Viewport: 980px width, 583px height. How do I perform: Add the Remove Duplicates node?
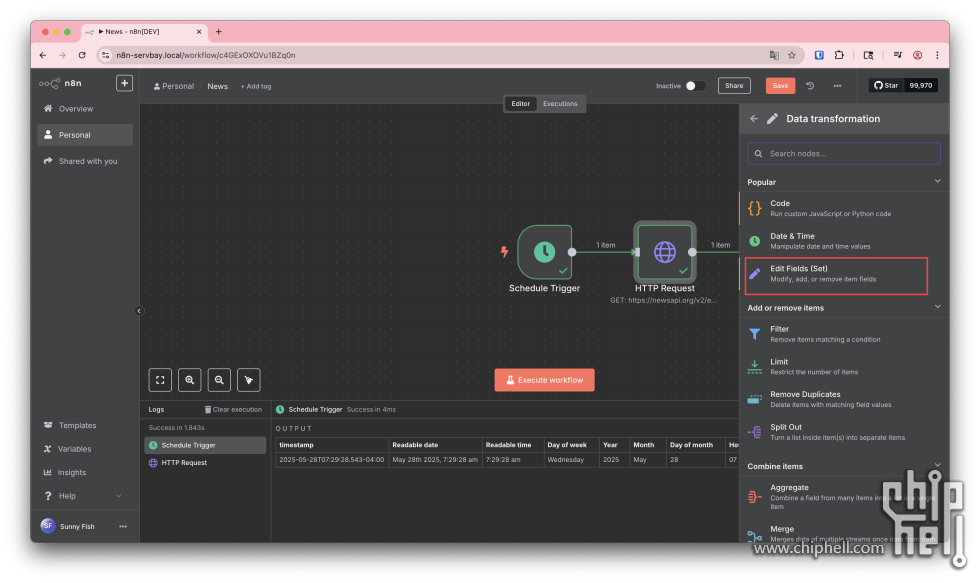point(844,400)
